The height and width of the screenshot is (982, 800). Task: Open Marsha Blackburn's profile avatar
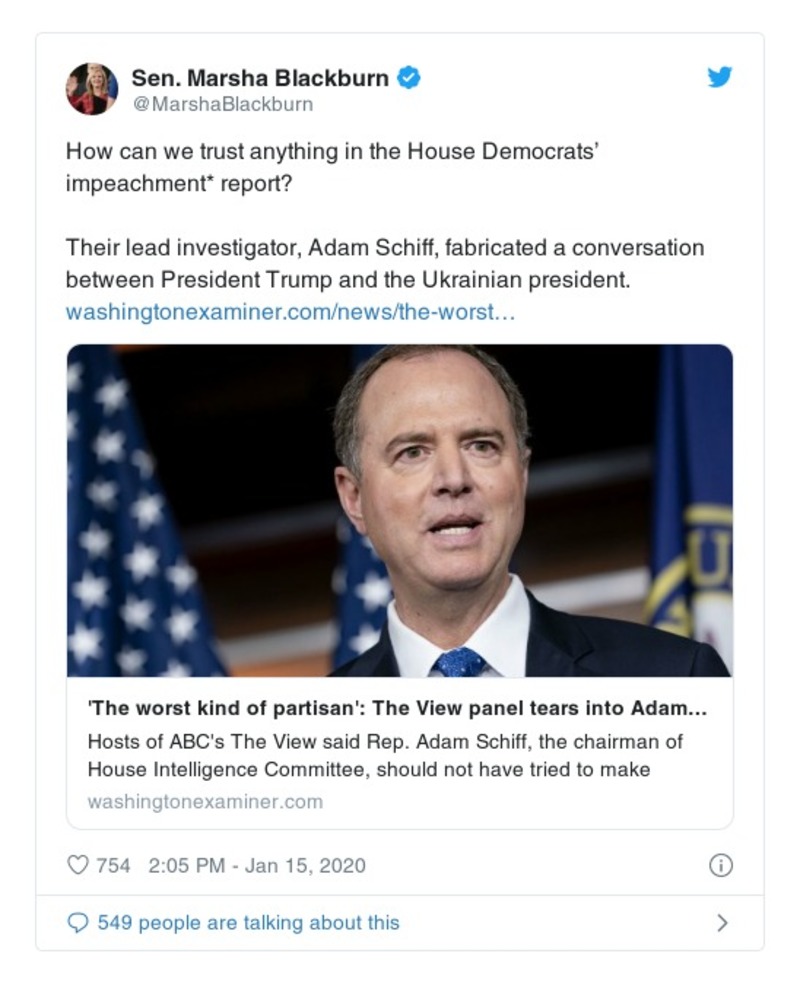(x=92, y=88)
